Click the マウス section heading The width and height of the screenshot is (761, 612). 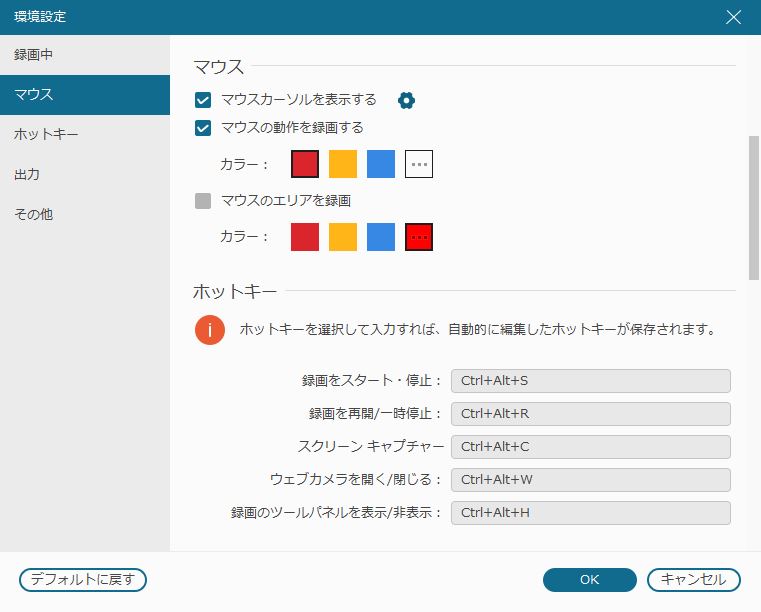(x=218, y=66)
